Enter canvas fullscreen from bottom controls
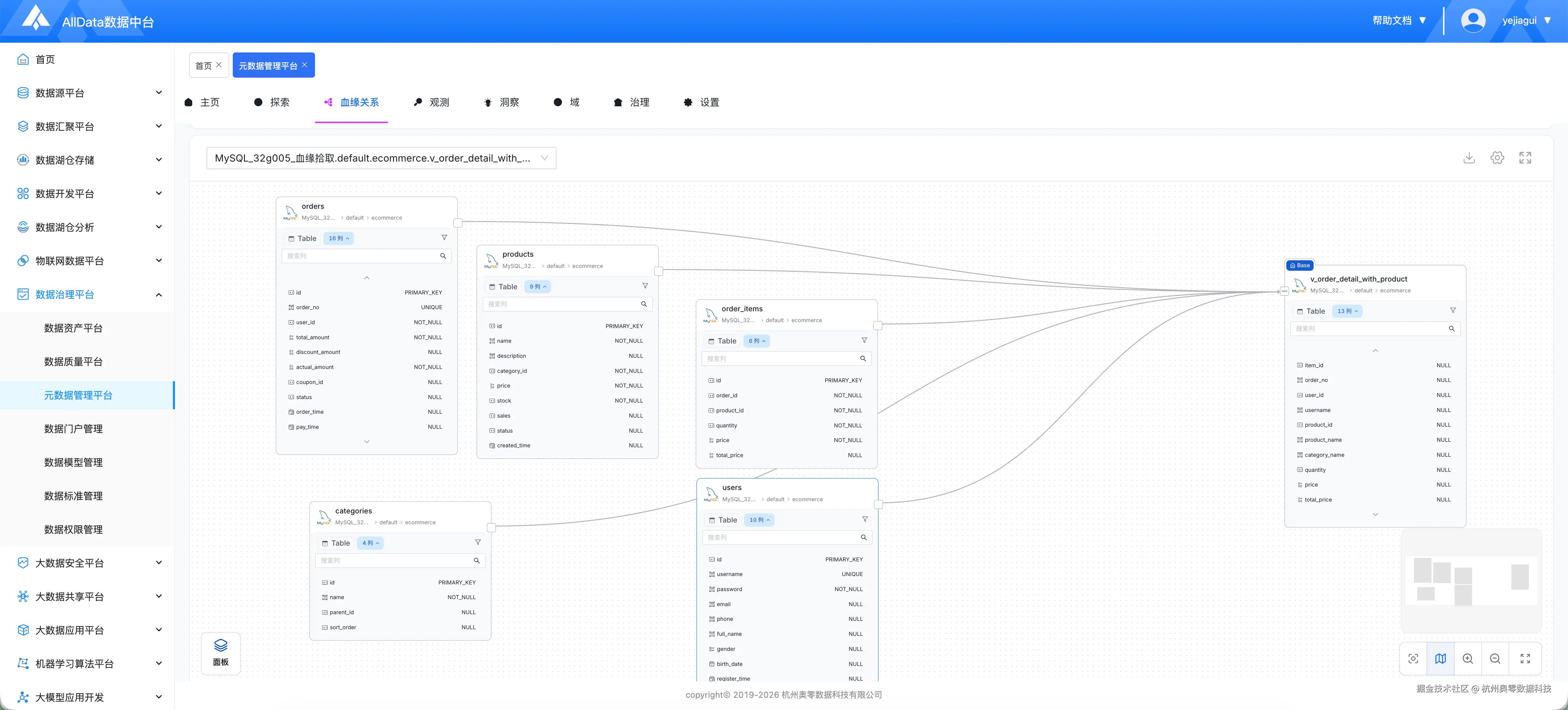1568x710 pixels. pos(1525,658)
